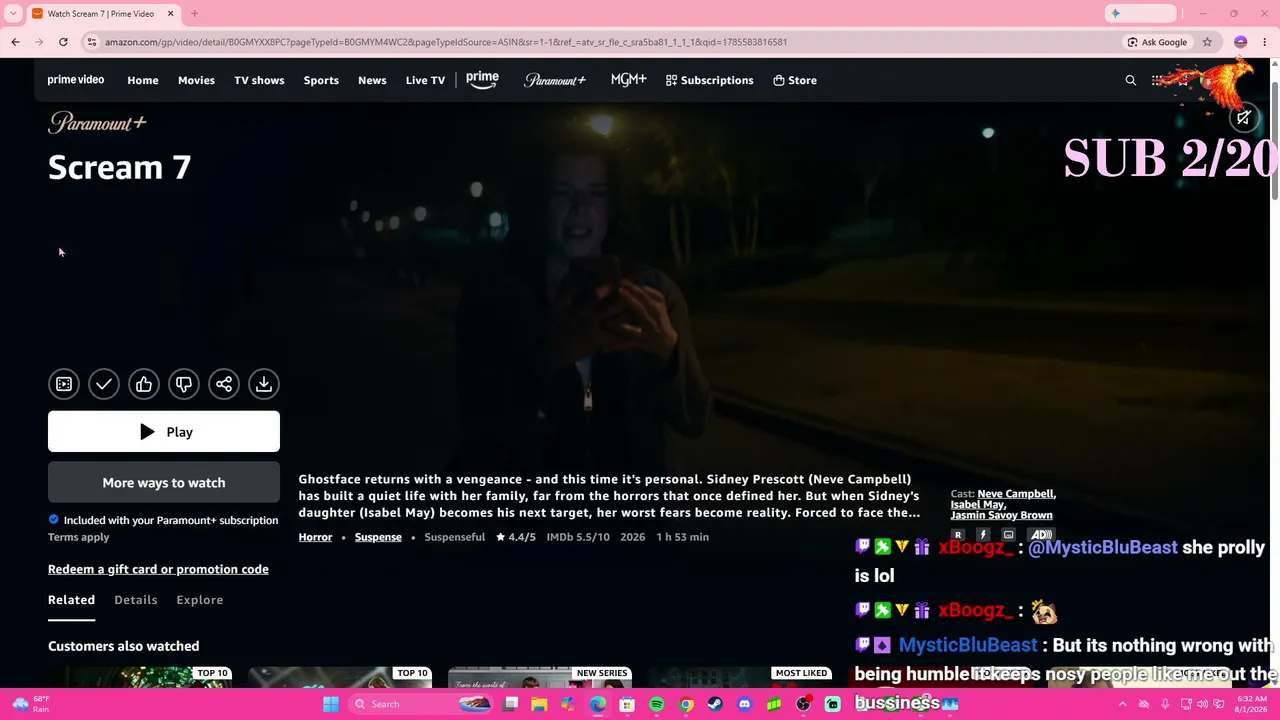
Task: Open the Movies menu
Action: coord(196,80)
